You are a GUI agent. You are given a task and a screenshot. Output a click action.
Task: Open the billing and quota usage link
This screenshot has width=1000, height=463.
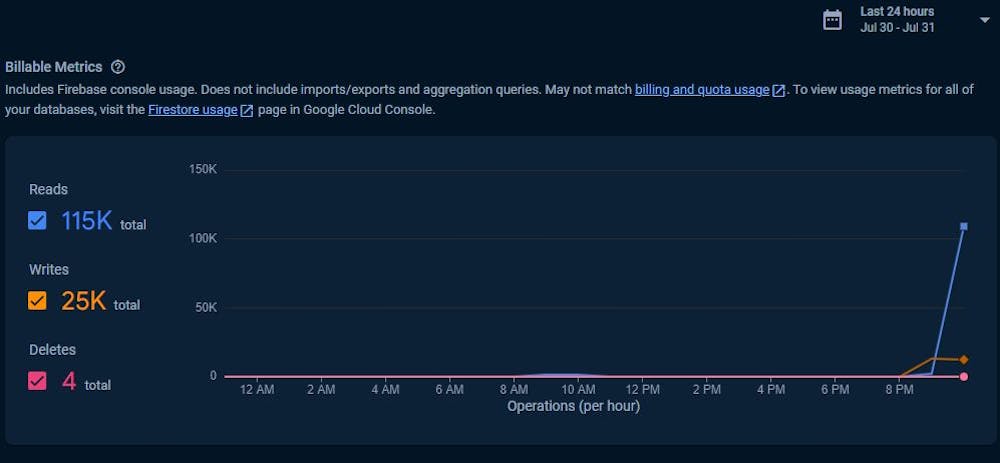tap(702, 90)
